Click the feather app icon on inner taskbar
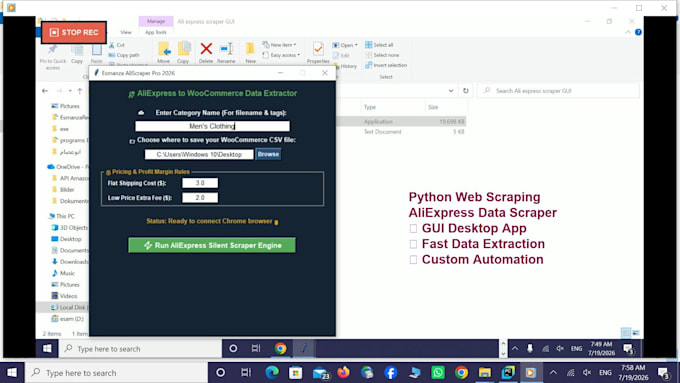This screenshot has width=680, height=383. coord(304,348)
